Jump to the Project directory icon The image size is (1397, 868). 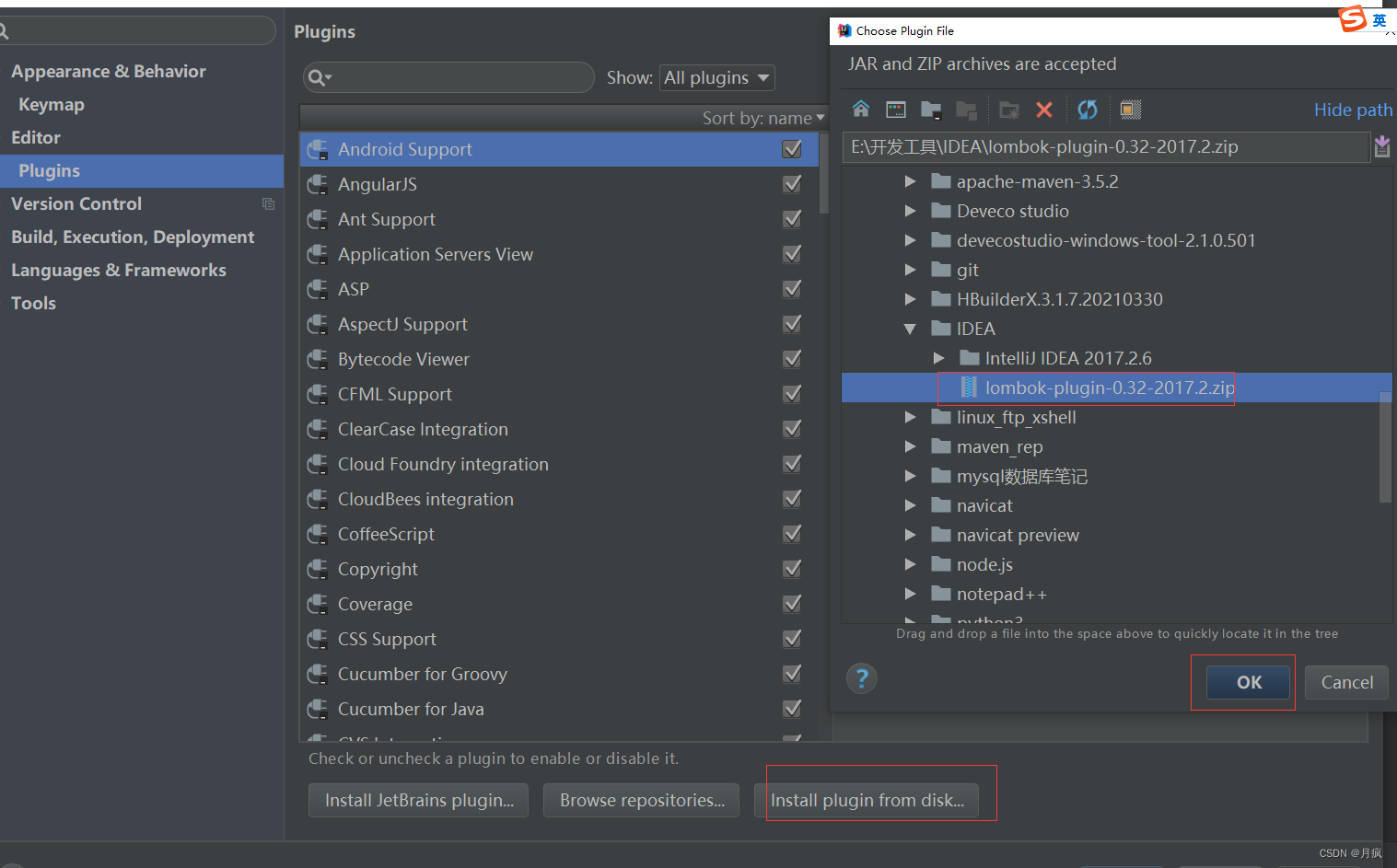(931, 110)
